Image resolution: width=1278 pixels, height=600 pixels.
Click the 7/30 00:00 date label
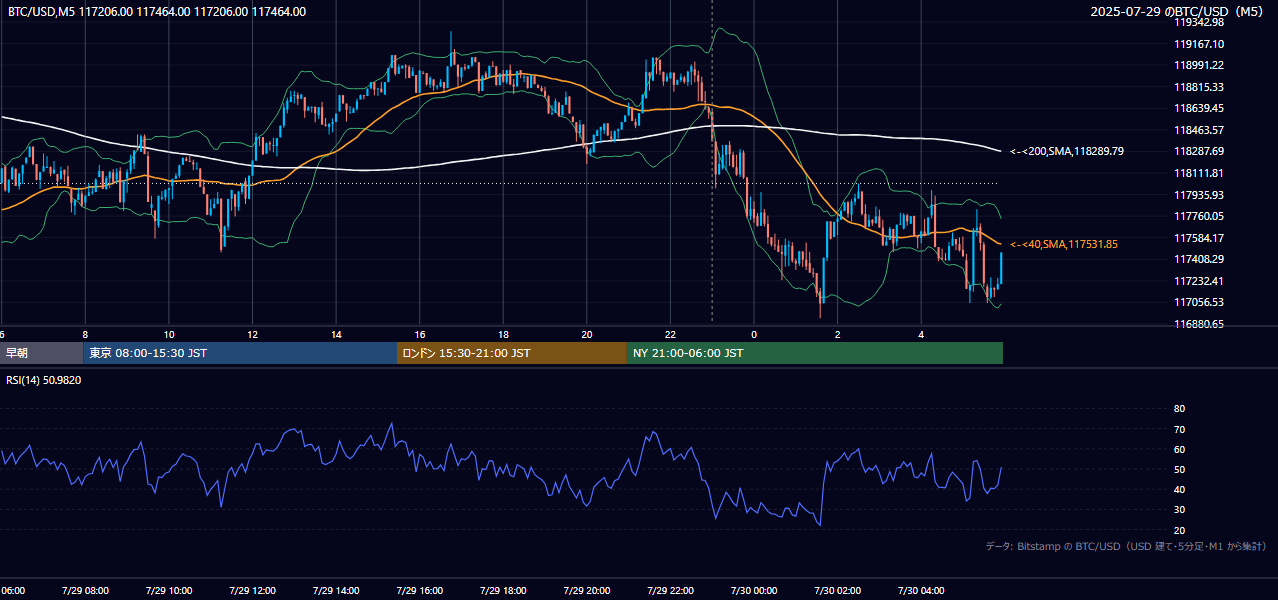[754, 590]
